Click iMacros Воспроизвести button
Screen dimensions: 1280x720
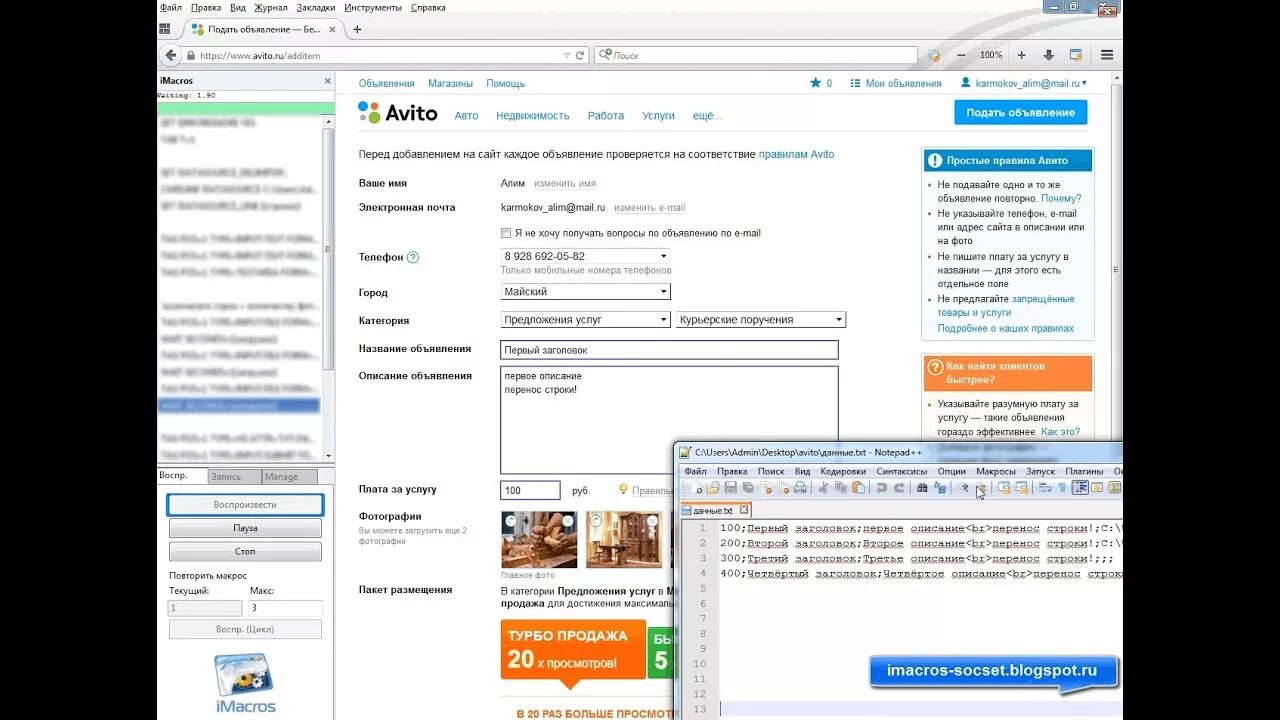pos(245,505)
